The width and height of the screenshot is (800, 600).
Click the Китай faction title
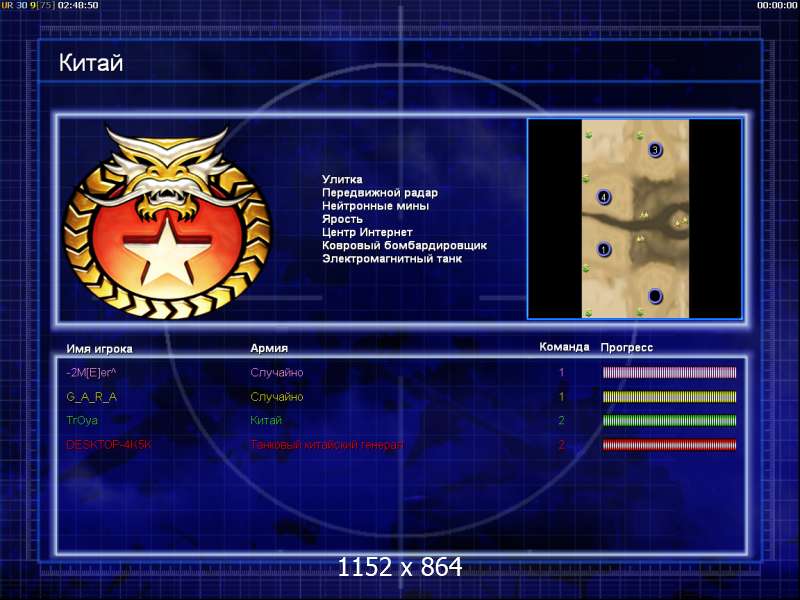click(91, 63)
